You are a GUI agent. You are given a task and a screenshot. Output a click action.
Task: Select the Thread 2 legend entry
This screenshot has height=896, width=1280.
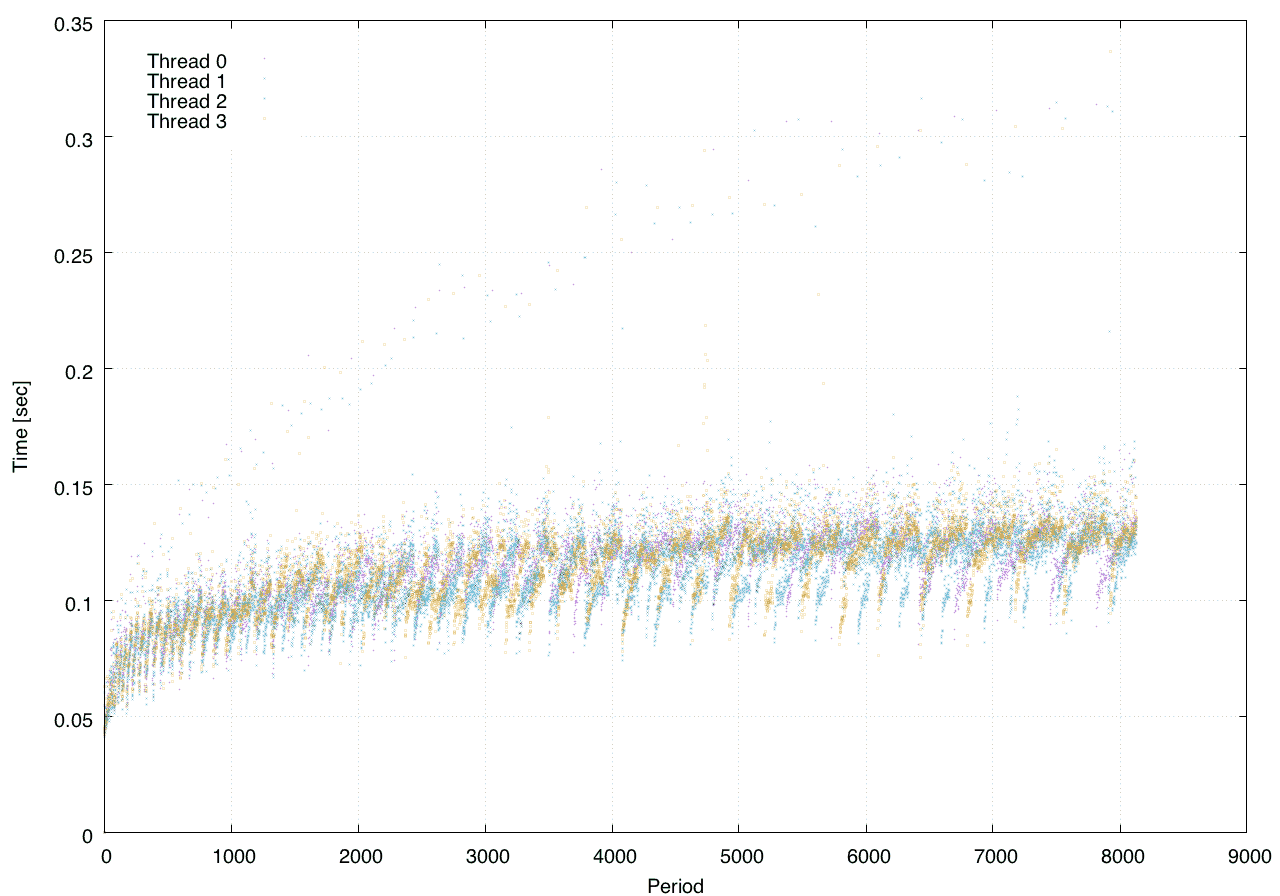pos(187,101)
